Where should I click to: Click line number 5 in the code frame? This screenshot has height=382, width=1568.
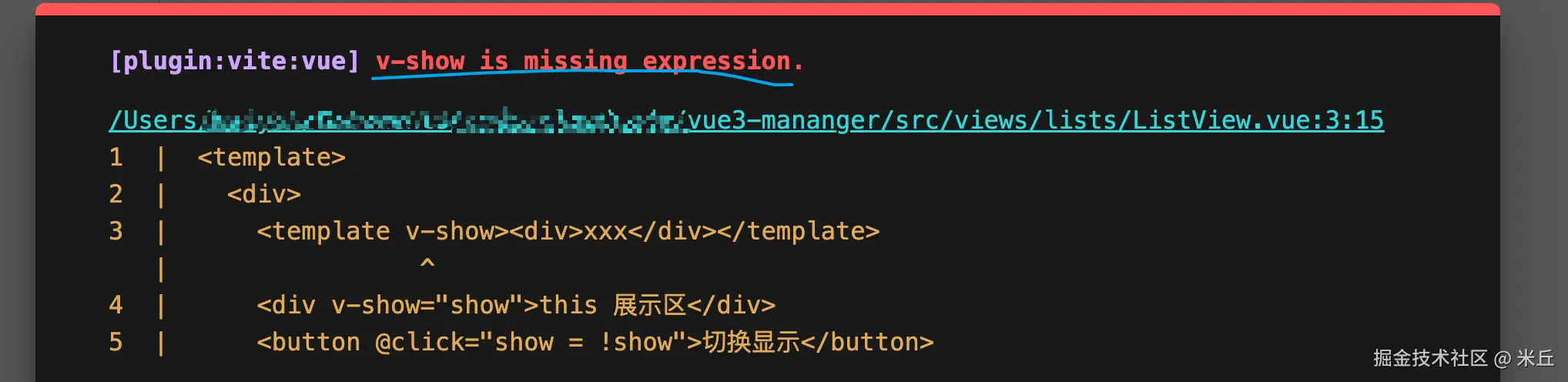click(x=116, y=342)
